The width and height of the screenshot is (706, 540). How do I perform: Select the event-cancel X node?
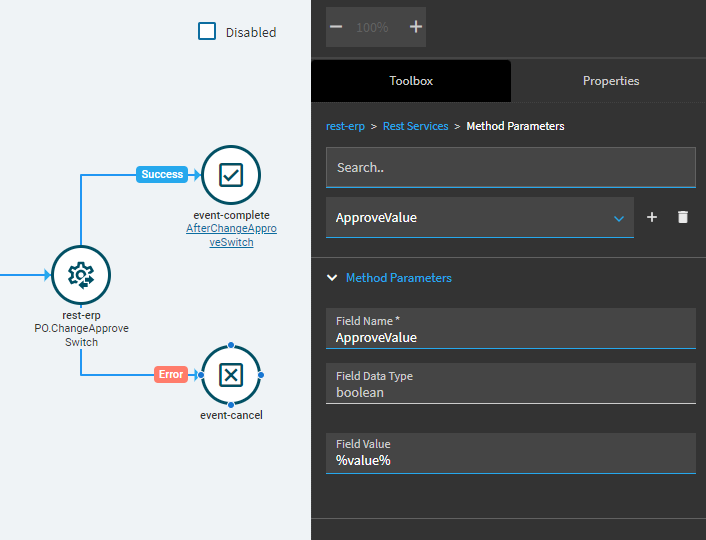231,375
